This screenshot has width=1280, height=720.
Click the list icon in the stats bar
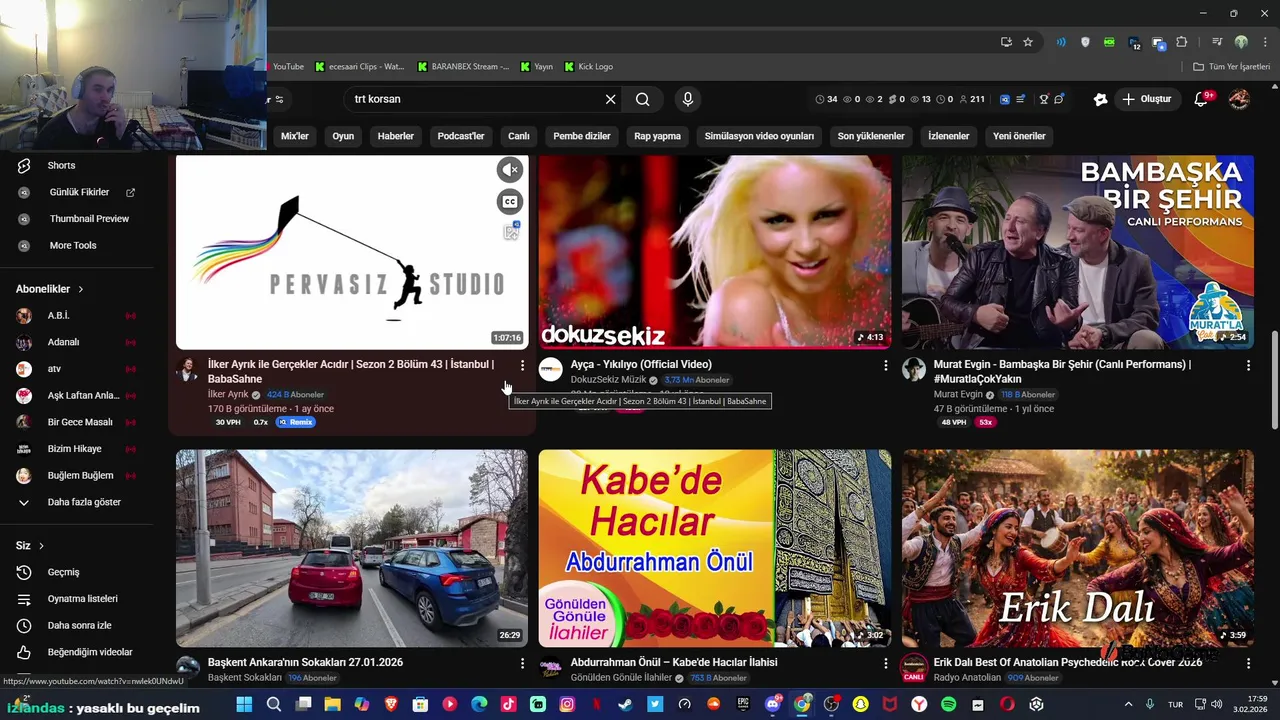[1021, 99]
